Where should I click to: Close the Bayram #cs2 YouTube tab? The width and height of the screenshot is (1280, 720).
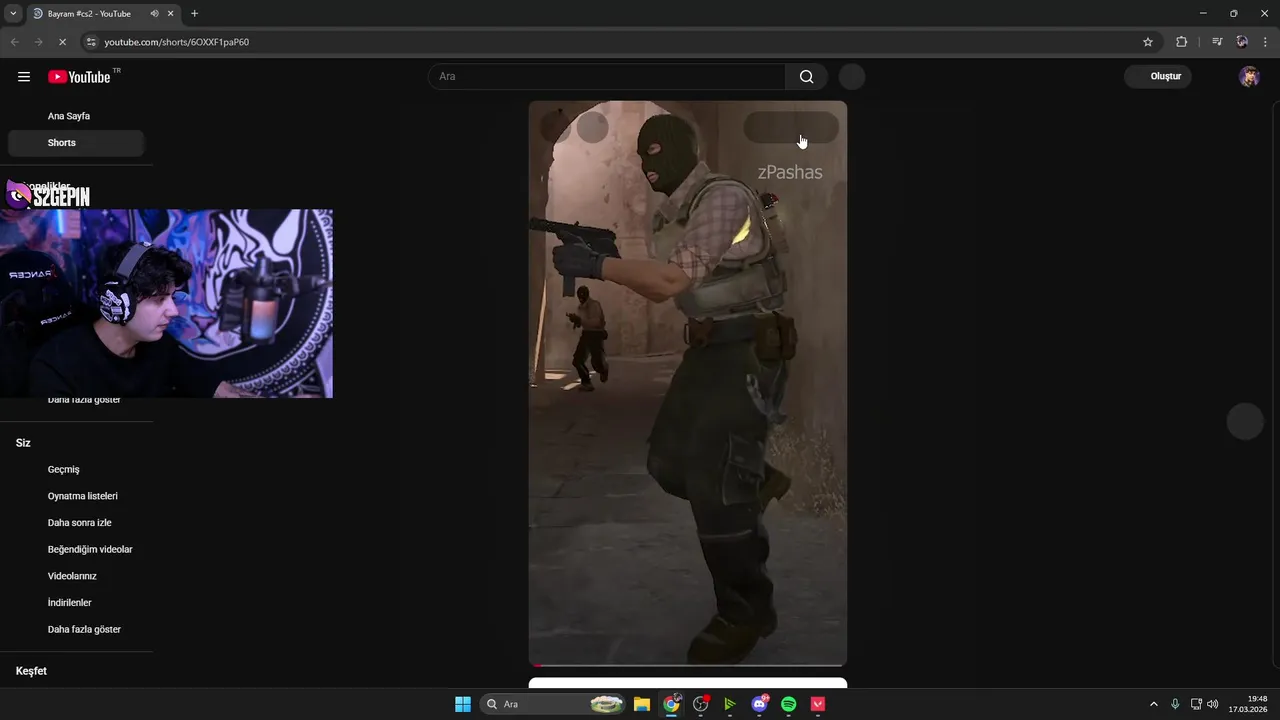(172, 14)
